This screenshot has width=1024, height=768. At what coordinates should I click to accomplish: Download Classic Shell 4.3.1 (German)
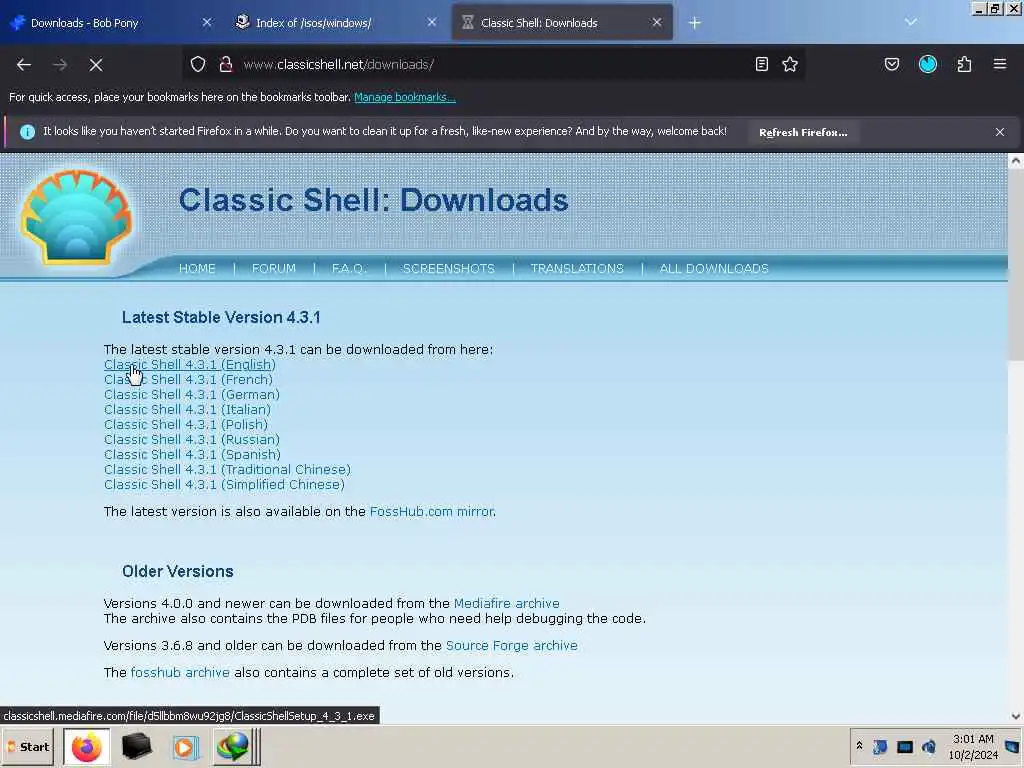point(191,394)
